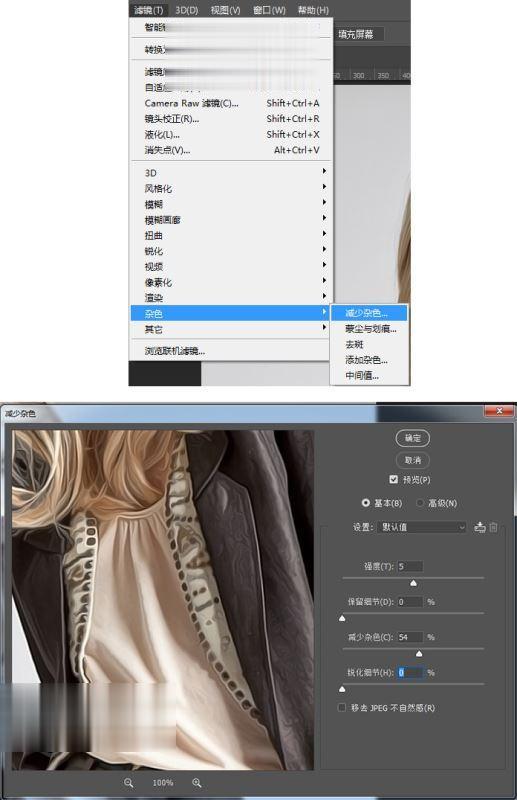This screenshot has width=517, height=800.
Task: Zoom in the preview with plus magnifier
Action: tap(196, 783)
